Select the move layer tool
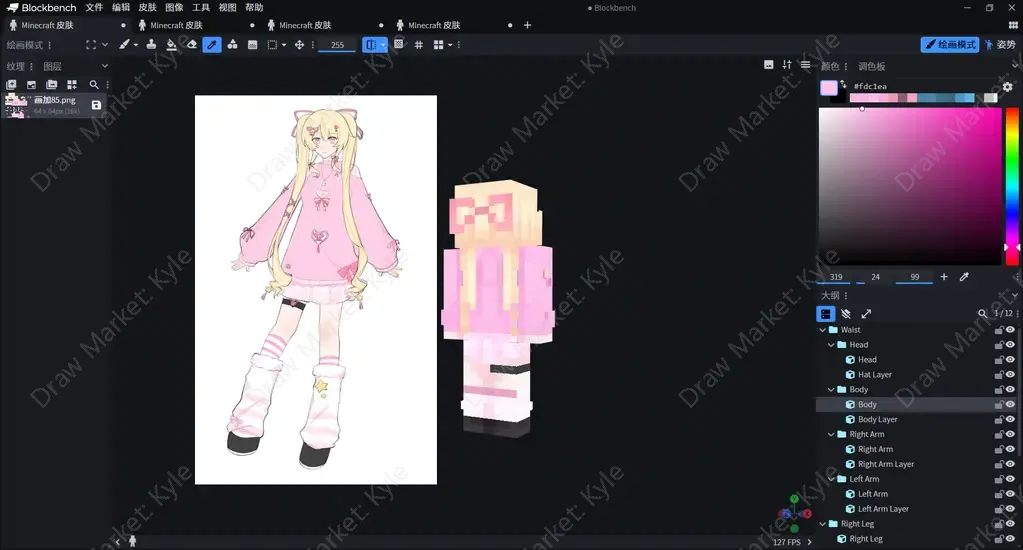The width and height of the screenshot is (1023, 550). pos(299,44)
